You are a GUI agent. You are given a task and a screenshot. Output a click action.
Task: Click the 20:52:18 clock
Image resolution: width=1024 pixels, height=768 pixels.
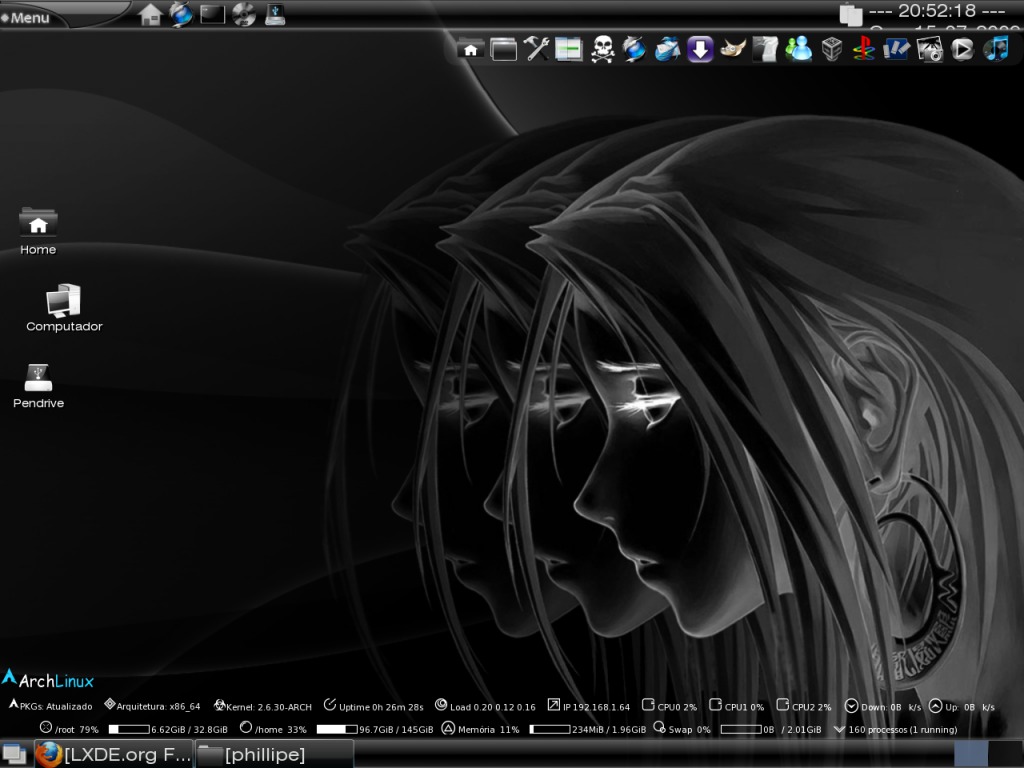tap(936, 11)
